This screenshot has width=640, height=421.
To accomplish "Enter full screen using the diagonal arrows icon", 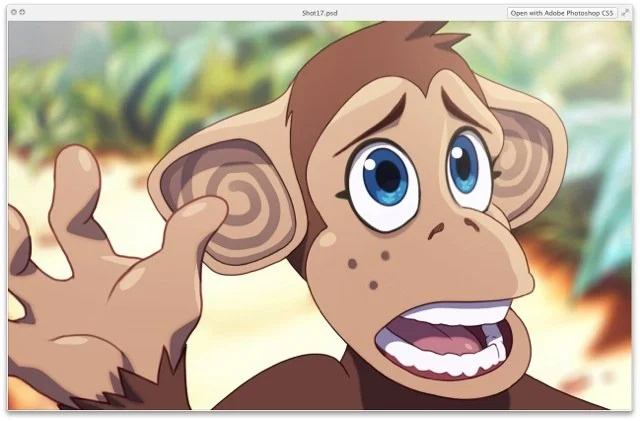I will click(x=625, y=13).
